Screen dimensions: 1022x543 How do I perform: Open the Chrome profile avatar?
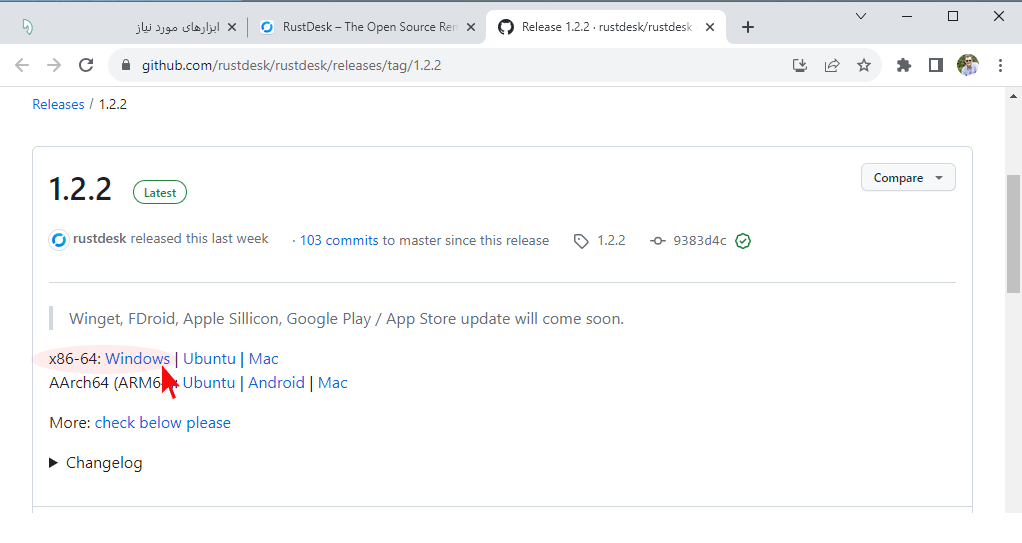coord(968,65)
